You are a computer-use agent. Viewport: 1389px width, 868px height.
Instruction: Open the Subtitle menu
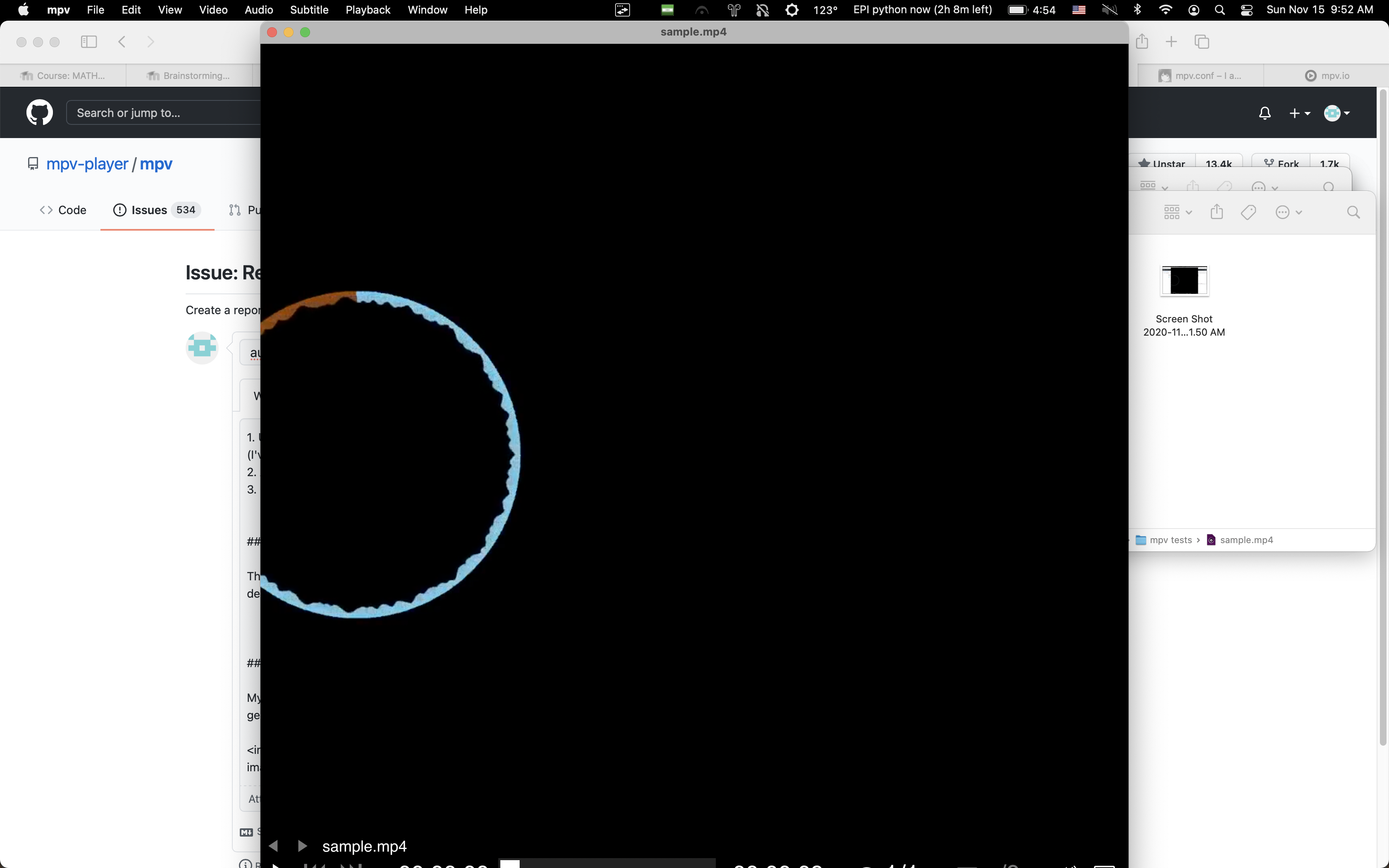coord(309,10)
